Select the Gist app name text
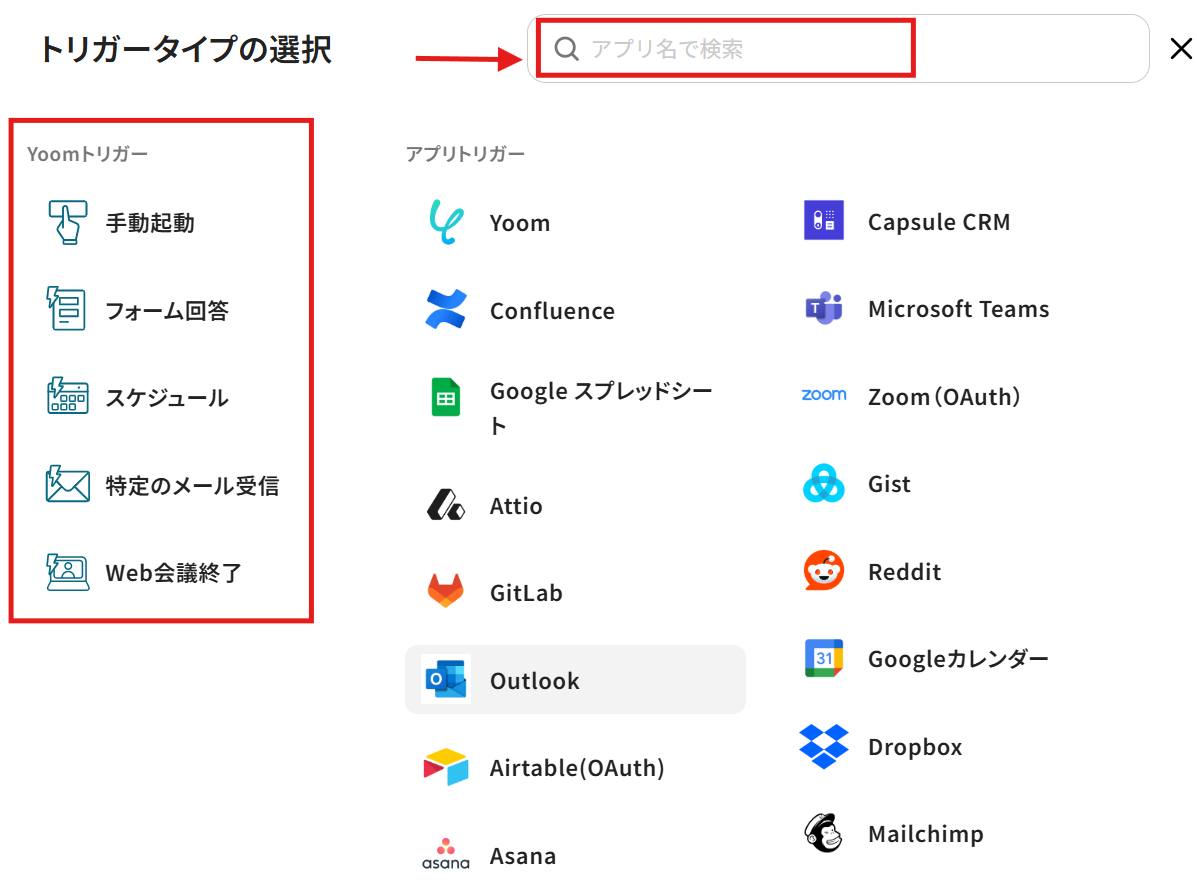 coord(889,484)
